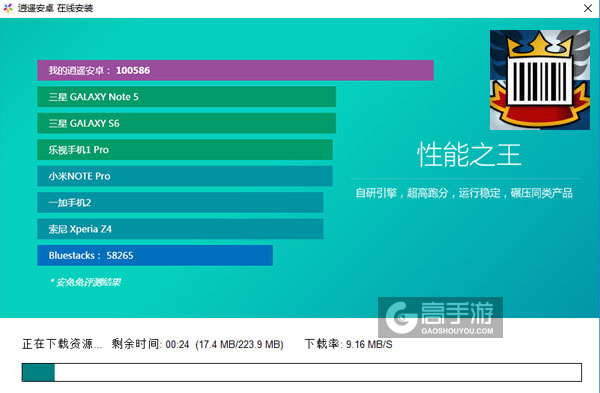The height and width of the screenshot is (393, 600).
Task: Close the 逍遥安卓 installer window
Action: (588, 8)
